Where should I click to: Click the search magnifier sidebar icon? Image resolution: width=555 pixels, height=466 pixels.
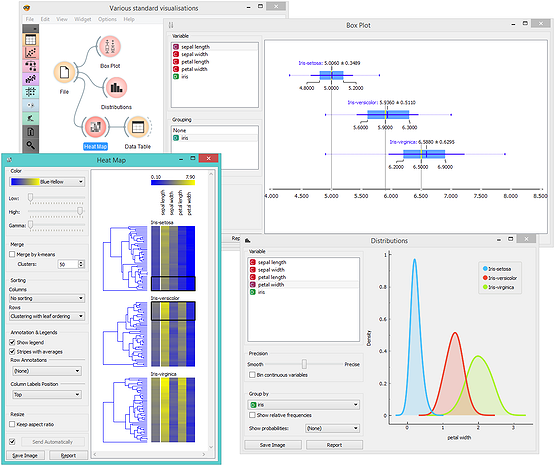coord(31,145)
